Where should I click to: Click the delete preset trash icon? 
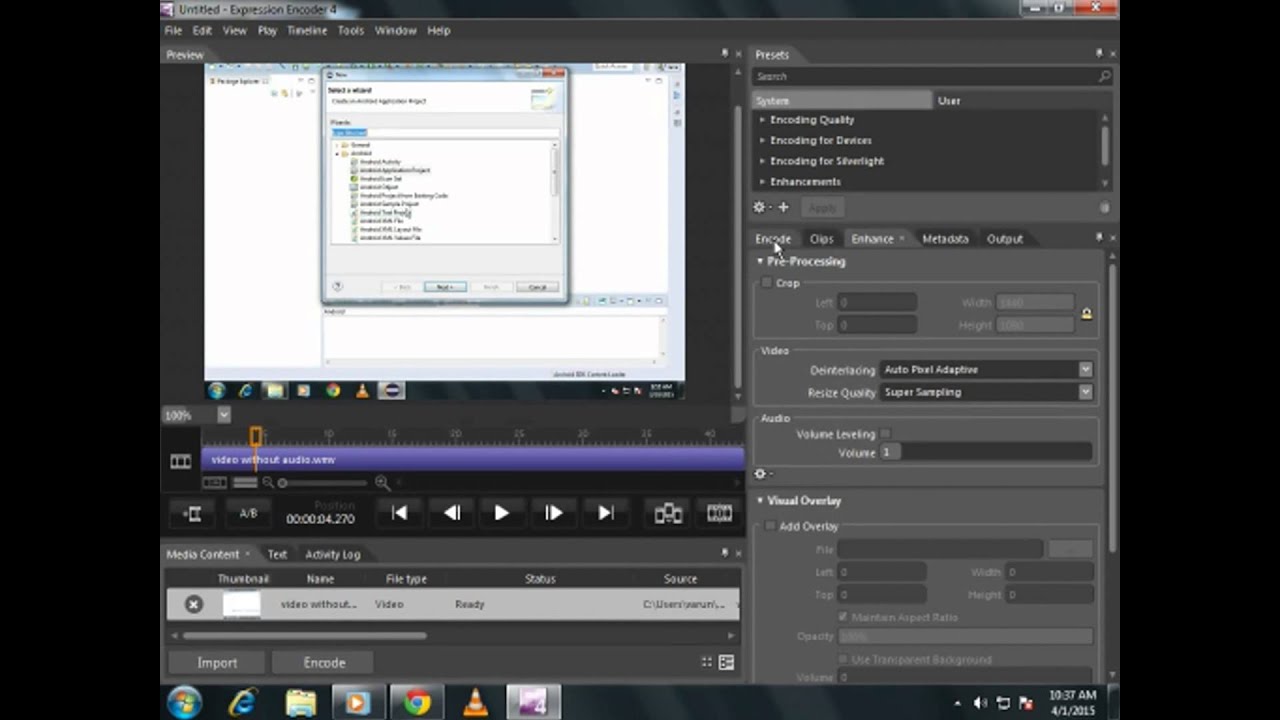[x=1104, y=208]
